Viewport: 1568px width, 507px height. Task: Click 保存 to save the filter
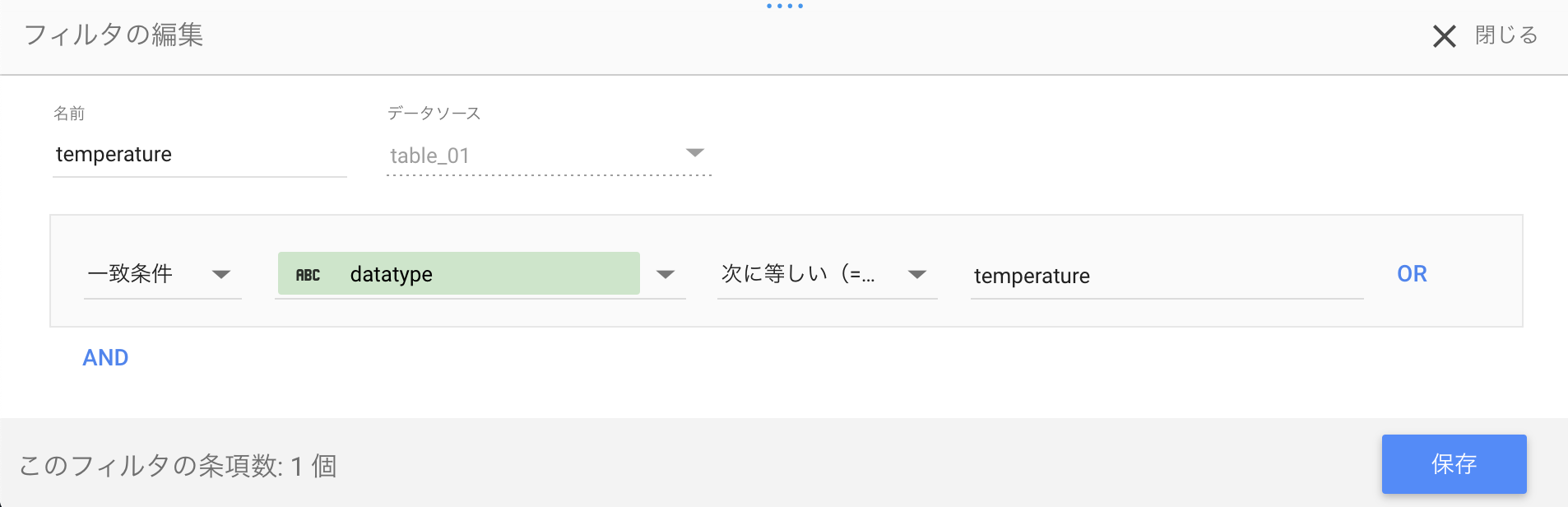1454,463
